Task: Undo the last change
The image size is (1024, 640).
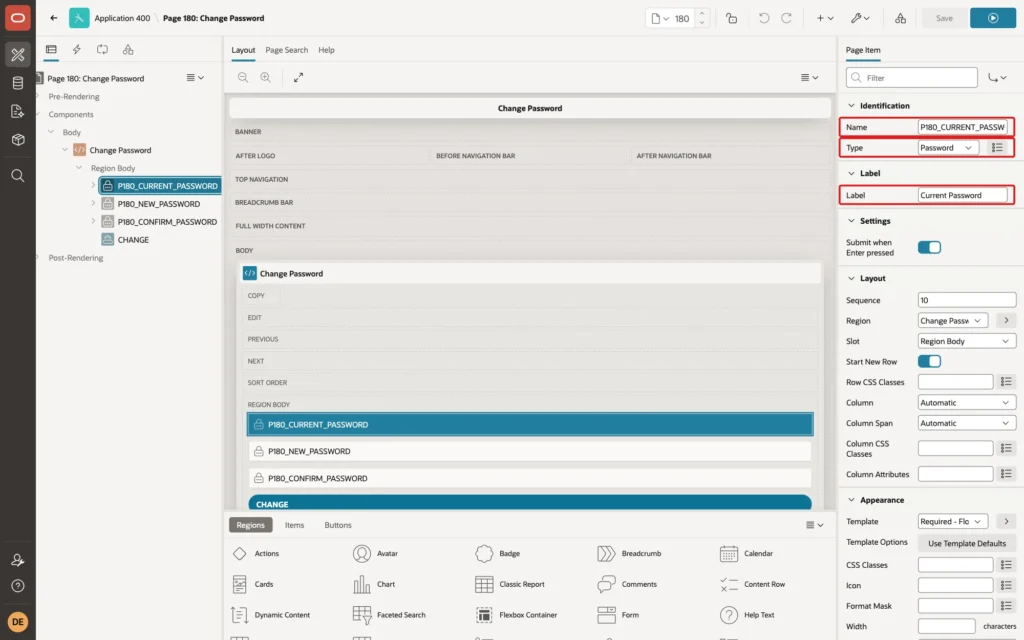Action: coord(763,18)
